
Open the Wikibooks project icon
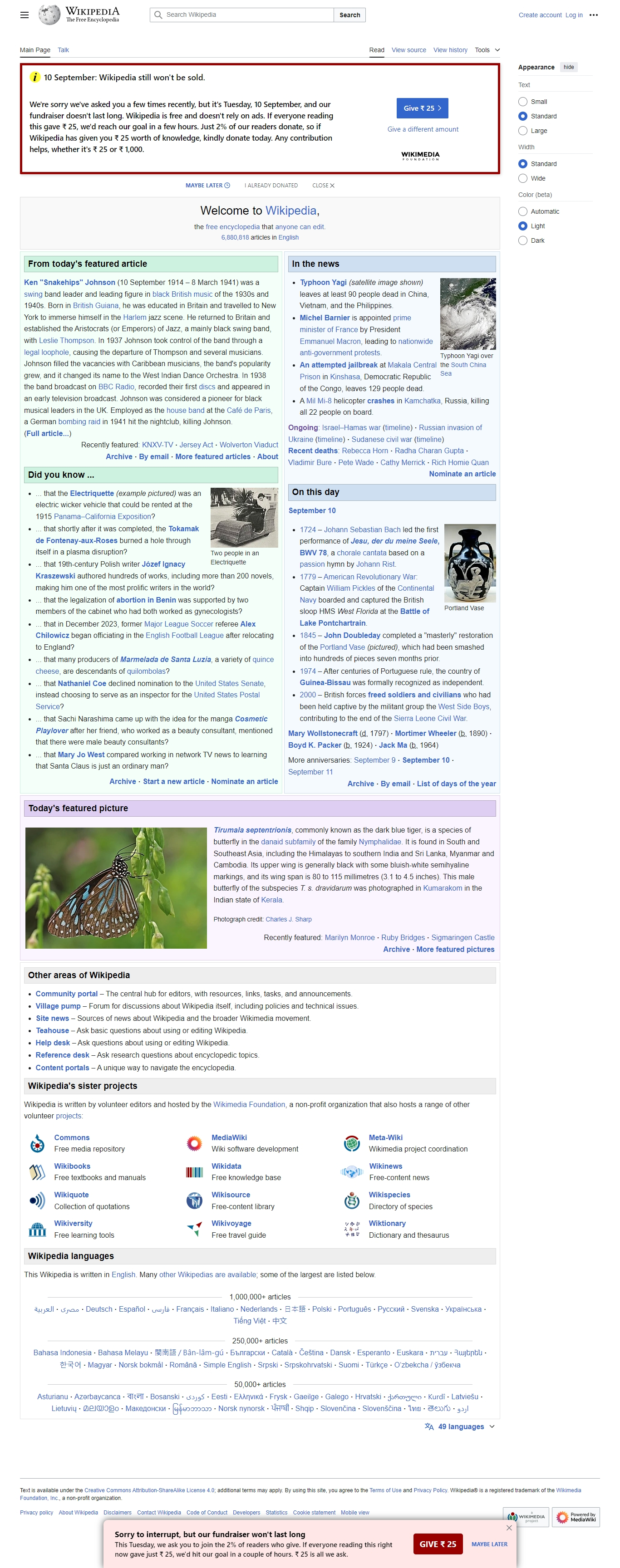pos(37,1172)
